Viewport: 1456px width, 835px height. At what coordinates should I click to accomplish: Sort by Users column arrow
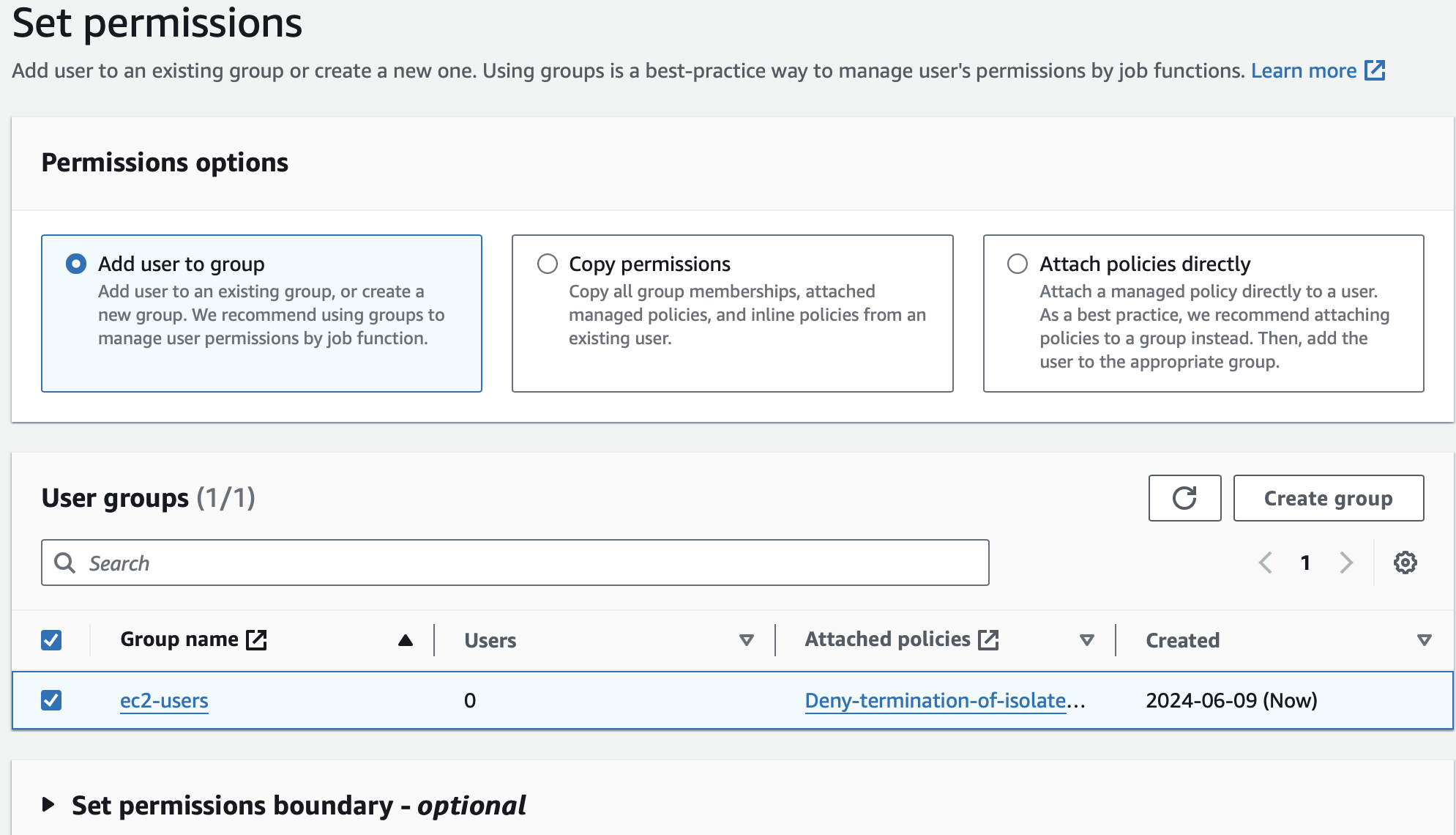pyautogui.click(x=746, y=640)
